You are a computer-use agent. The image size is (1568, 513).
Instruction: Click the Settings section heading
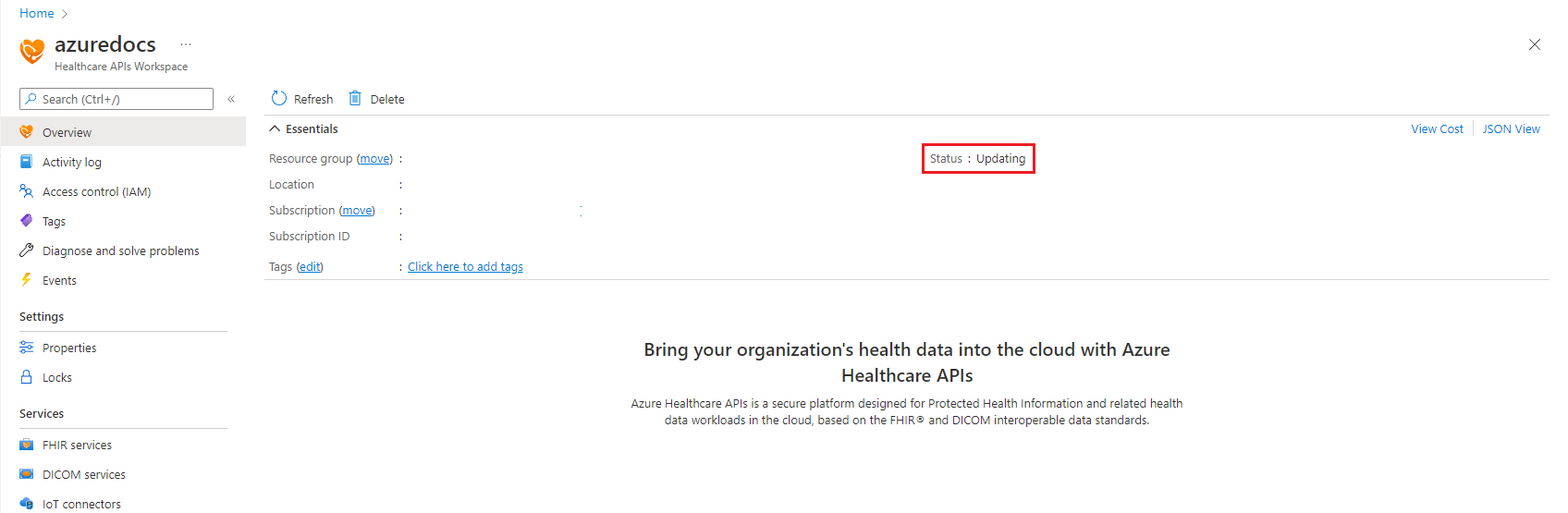[42, 316]
